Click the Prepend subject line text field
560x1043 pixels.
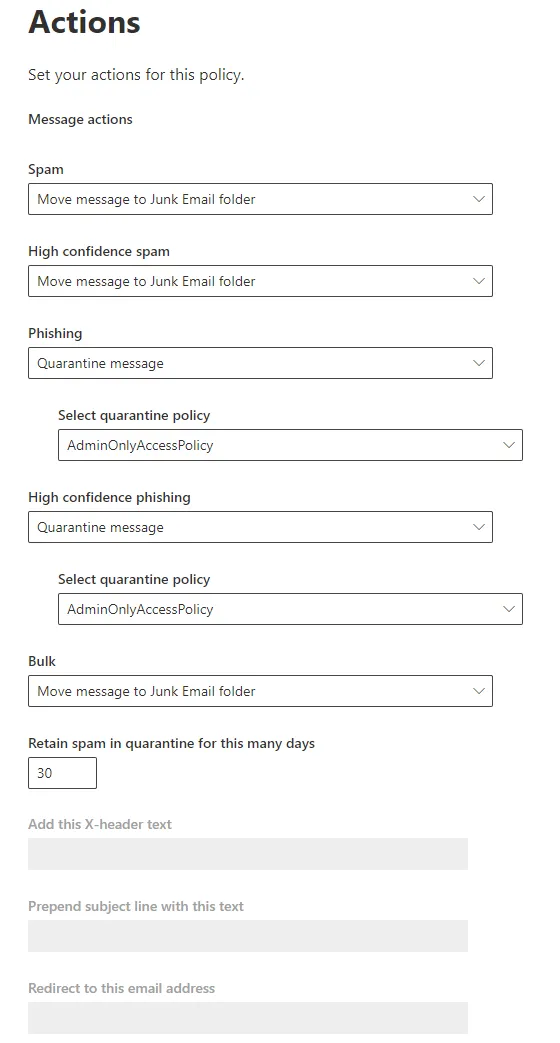248,936
